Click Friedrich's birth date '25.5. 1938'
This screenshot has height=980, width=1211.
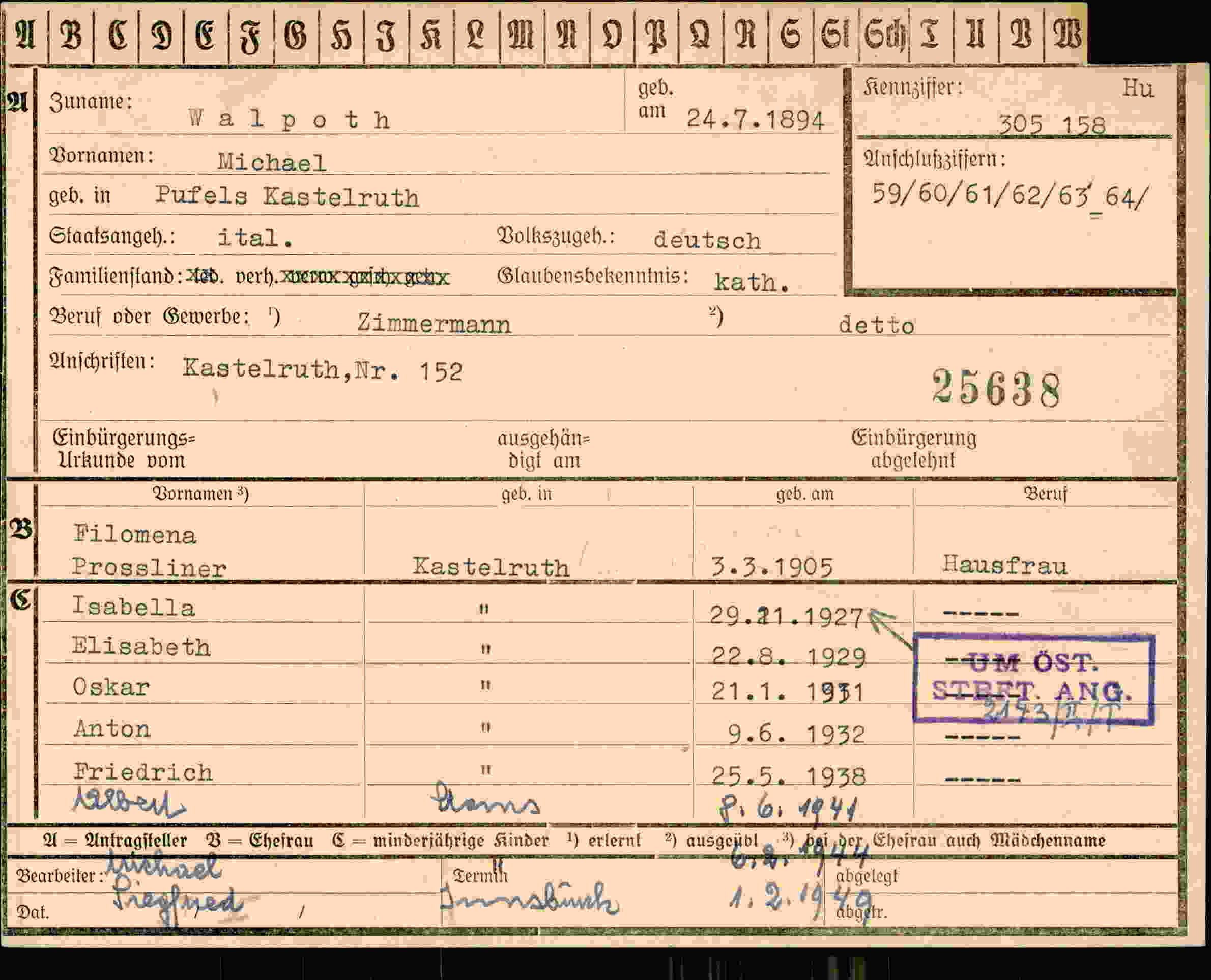[789, 776]
